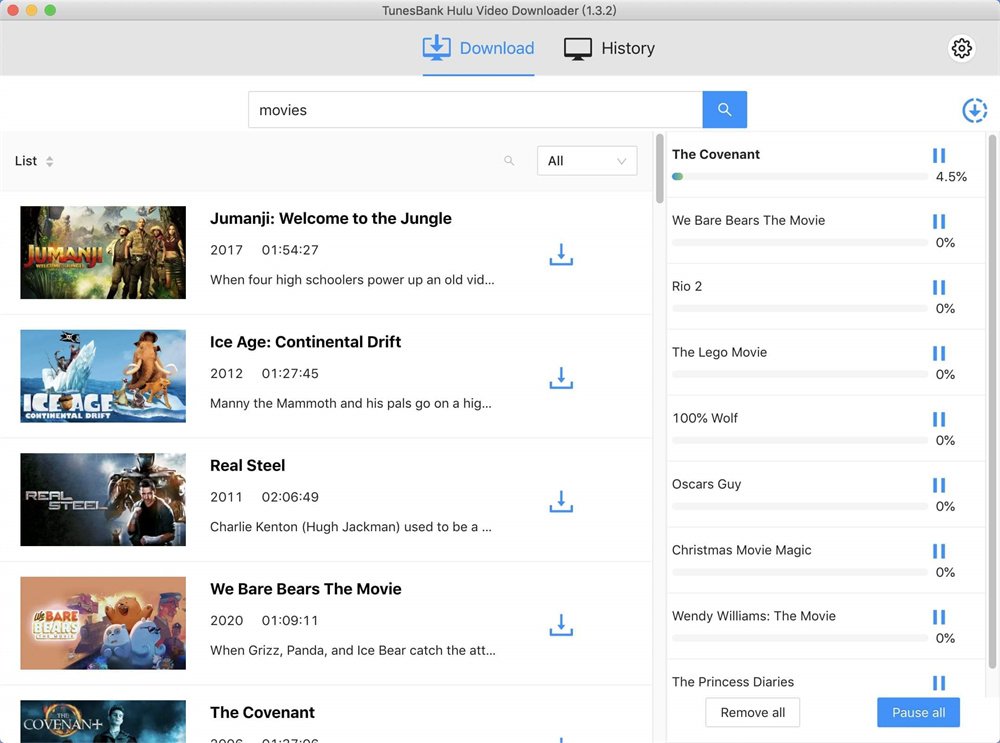Click the Real Steel description text
The width and height of the screenshot is (1000, 743).
point(351,527)
